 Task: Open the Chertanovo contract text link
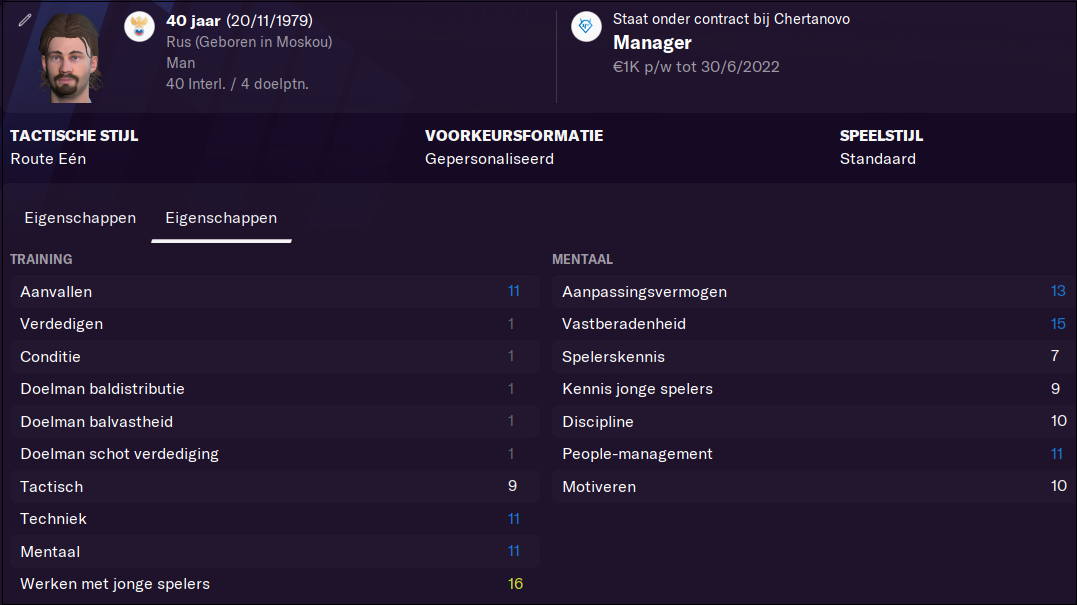pyautogui.click(x=731, y=19)
